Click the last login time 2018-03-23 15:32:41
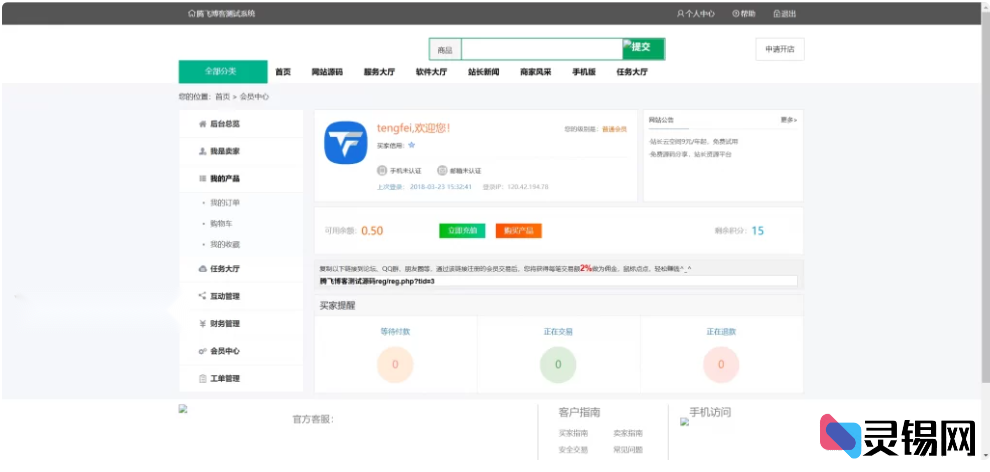The height and width of the screenshot is (472, 990). pyautogui.click(x=441, y=187)
